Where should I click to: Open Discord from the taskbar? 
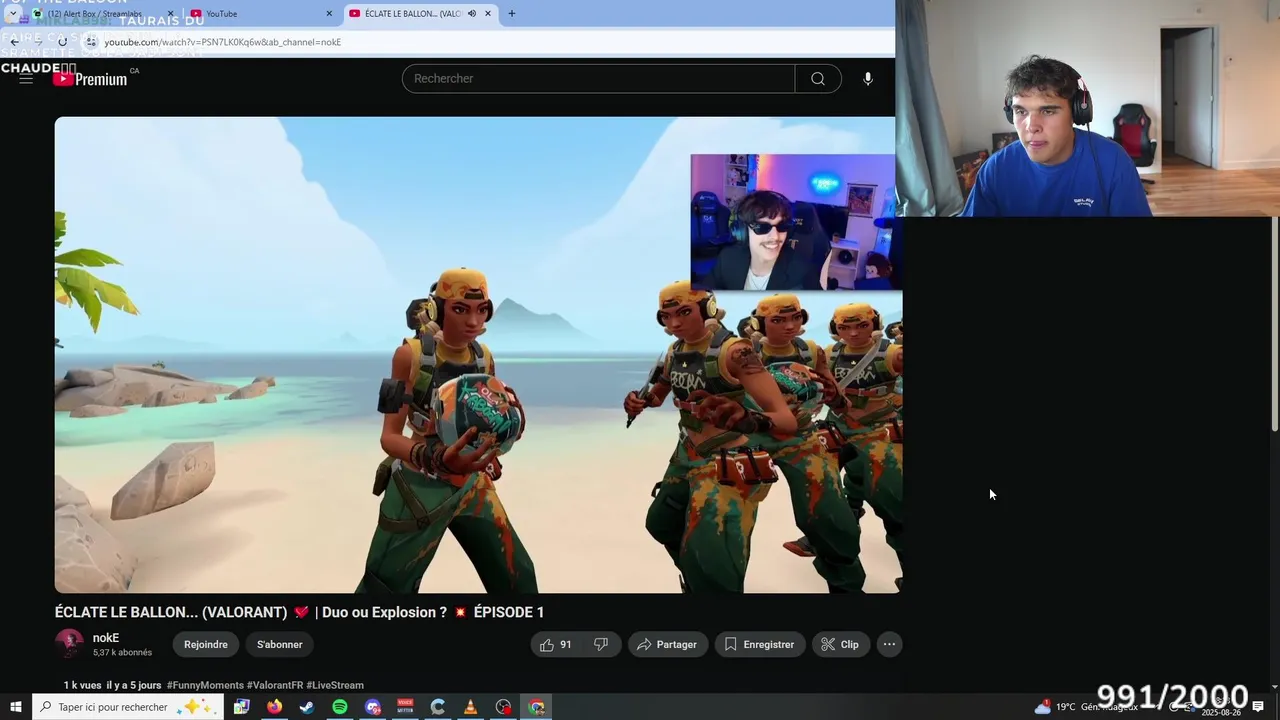click(x=373, y=707)
